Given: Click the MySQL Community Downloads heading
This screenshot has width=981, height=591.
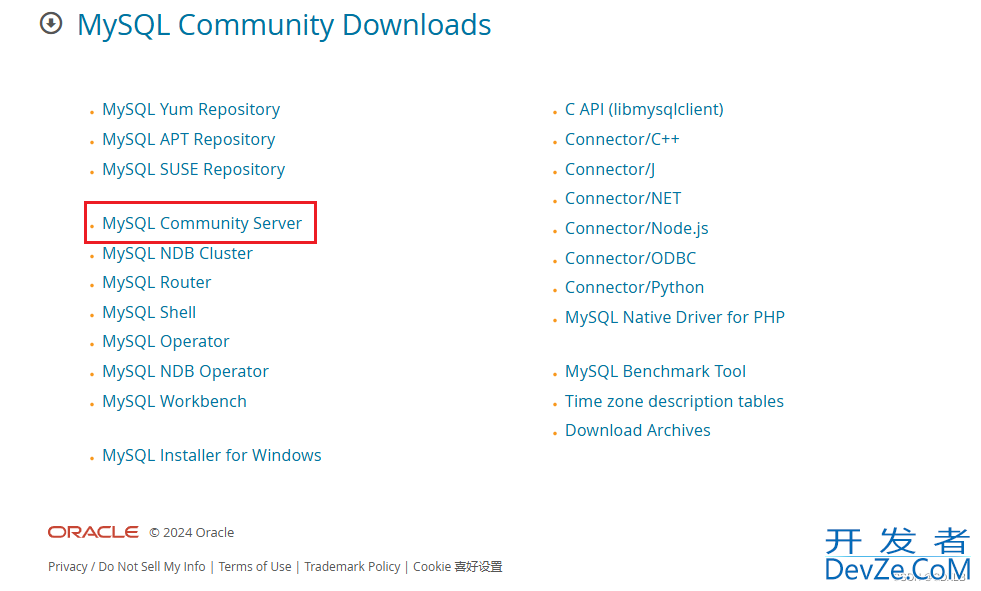Looking at the screenshot, I should 284,25.
